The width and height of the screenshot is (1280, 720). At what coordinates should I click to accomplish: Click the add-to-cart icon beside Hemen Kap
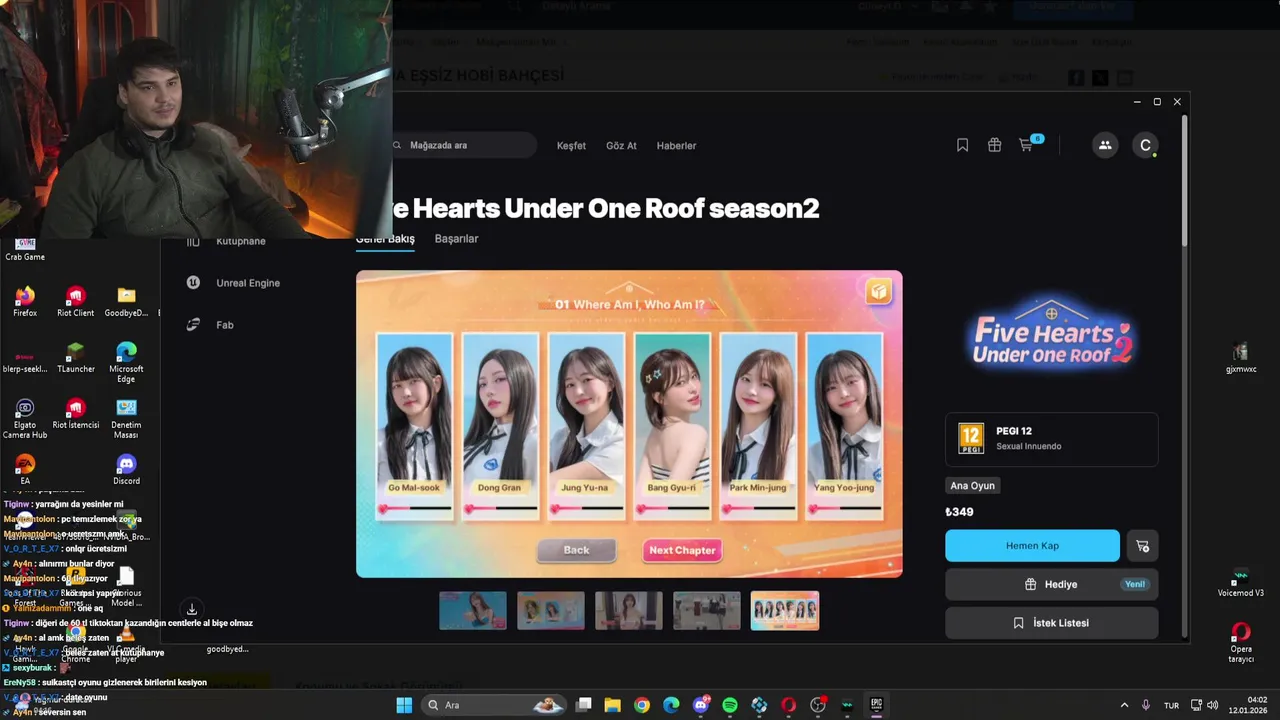coord(1142,546)
